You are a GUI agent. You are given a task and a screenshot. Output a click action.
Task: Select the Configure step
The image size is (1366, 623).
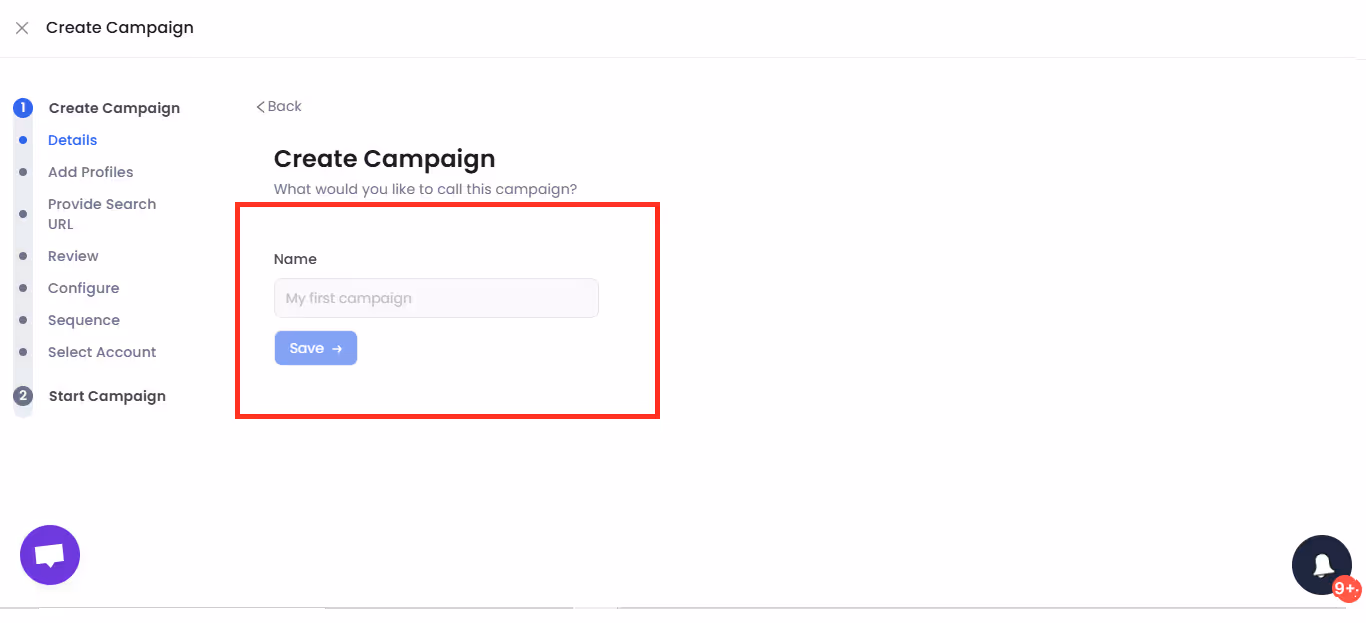click(83, 288)
